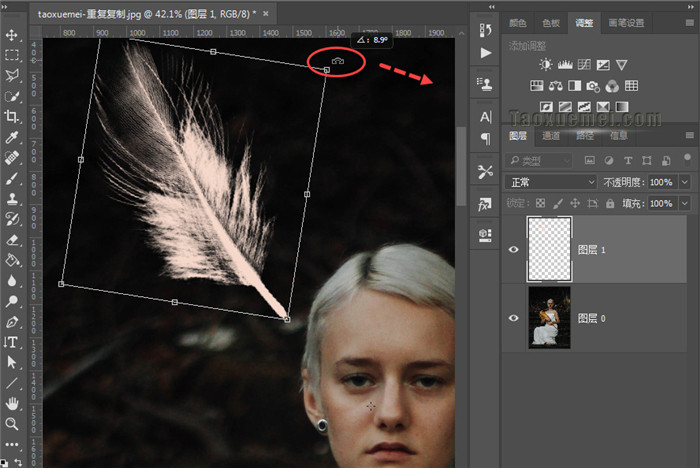Screen dimensions: 700x468
Task: Add a Vibrance adjustment
Action: [621, 65]
